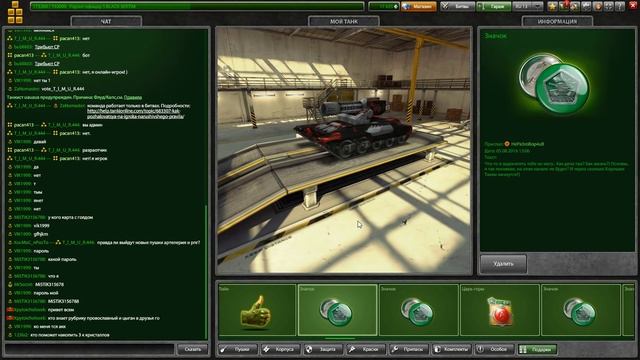Screen dimensions: 640x360
Task: Open notifications icon with red badge
Action: (x=564, y=7)
